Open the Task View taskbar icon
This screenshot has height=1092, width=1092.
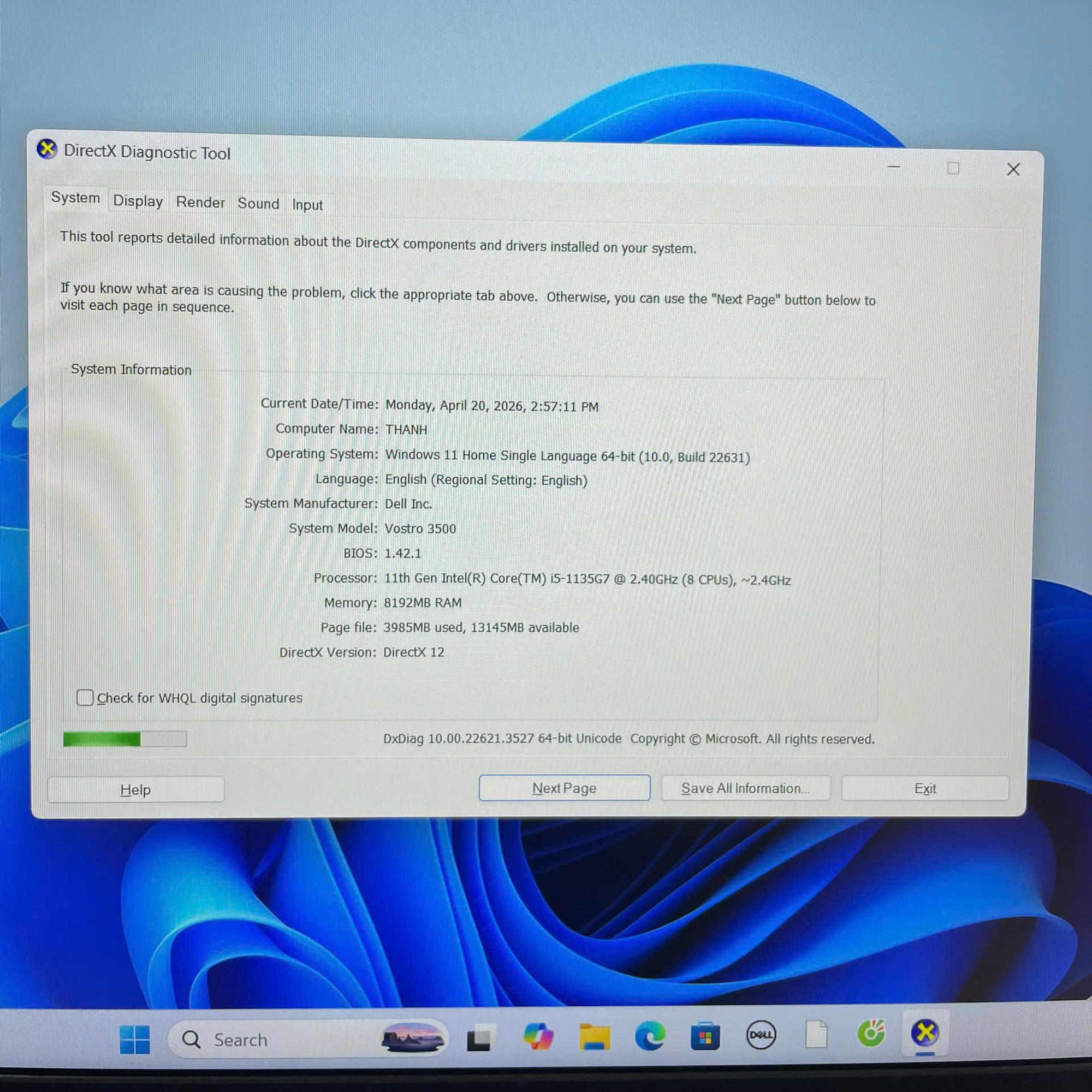point(481,1038)
